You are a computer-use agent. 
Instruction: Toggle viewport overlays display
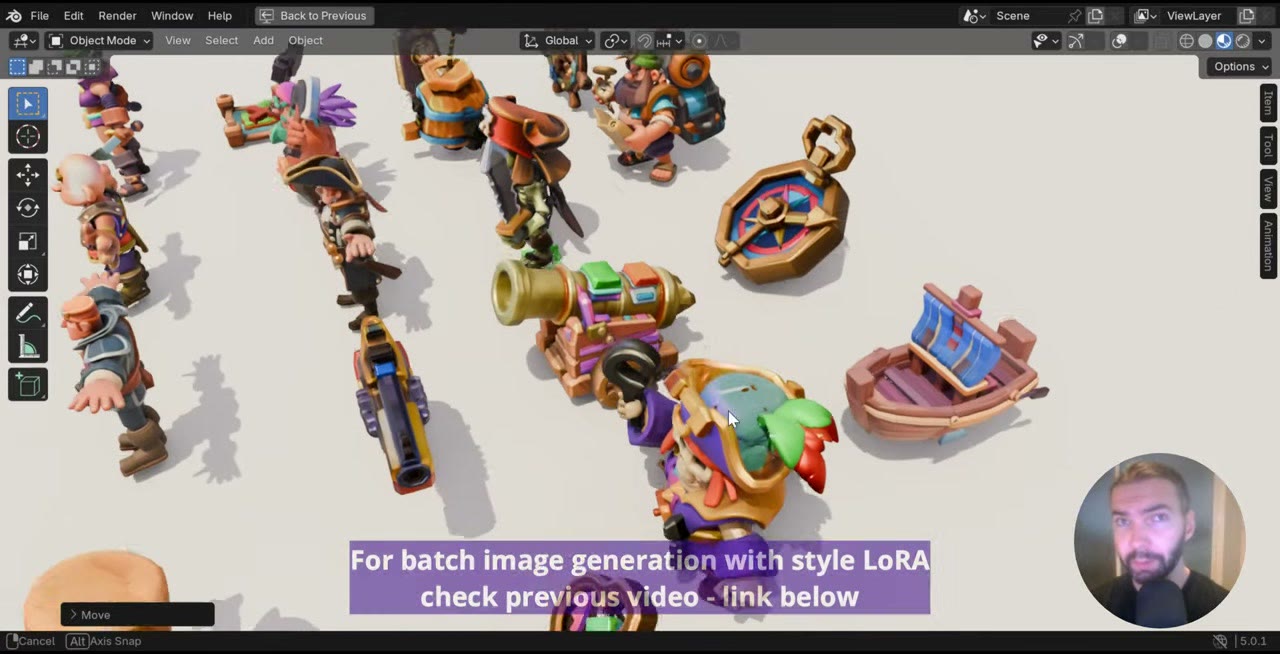(1120, 41)
